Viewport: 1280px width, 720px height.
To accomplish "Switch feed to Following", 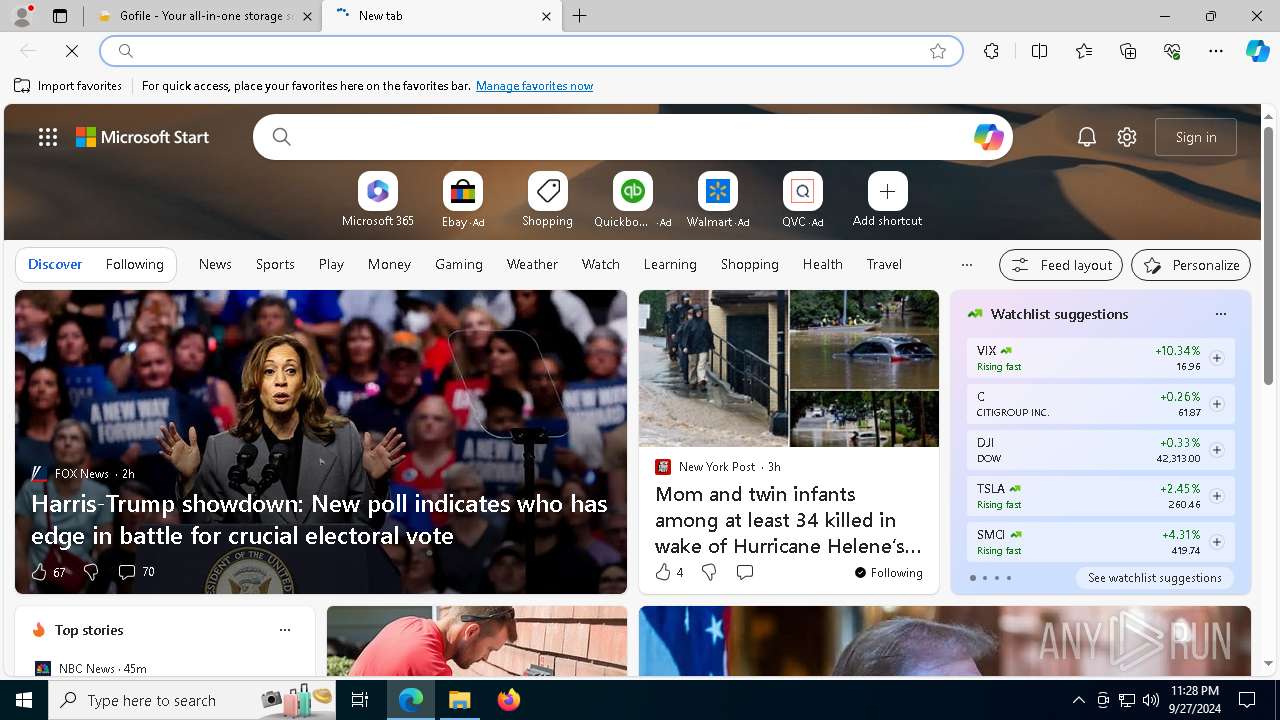I will pyautogui.click(x=134, y=265).
